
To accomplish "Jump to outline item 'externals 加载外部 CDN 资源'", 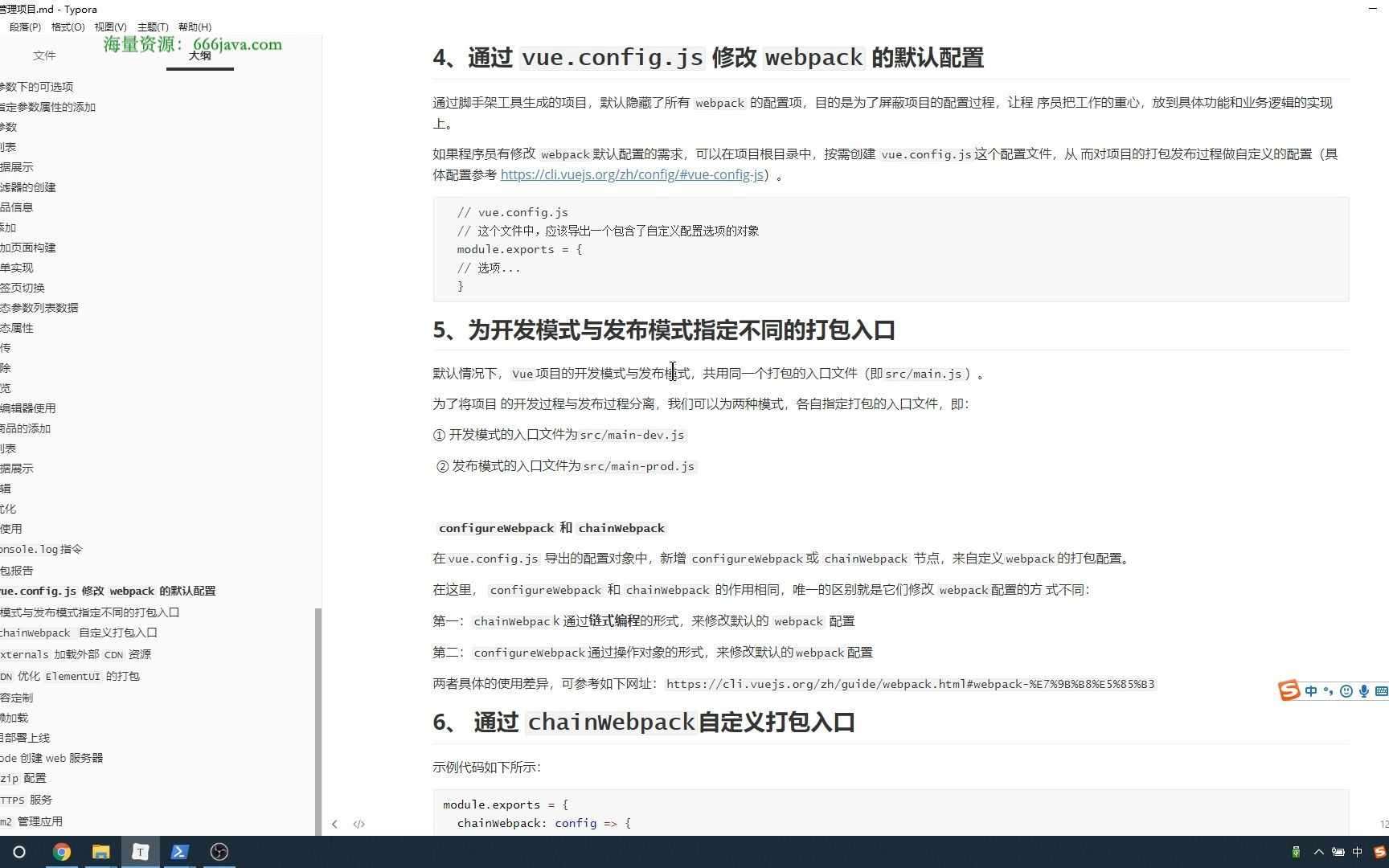I will click(x=76, y=655).
